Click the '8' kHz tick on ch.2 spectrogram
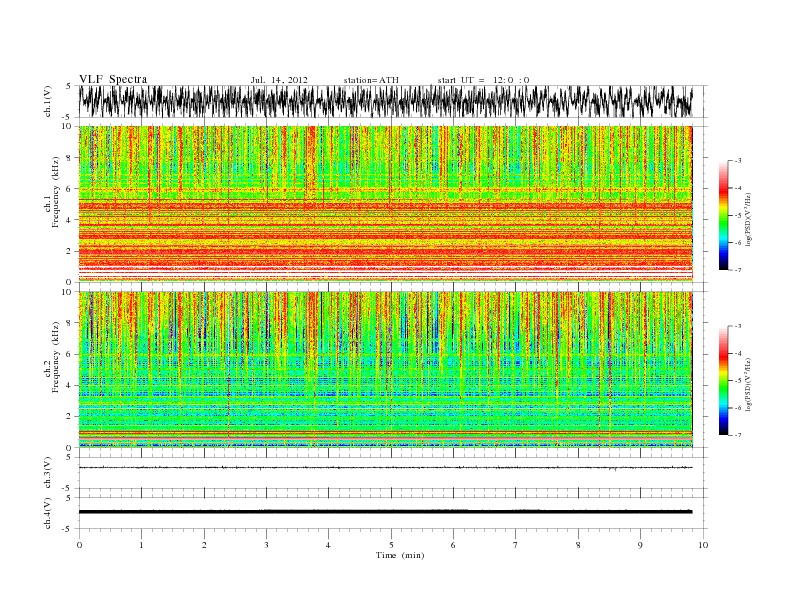 [x=69, y=323]
